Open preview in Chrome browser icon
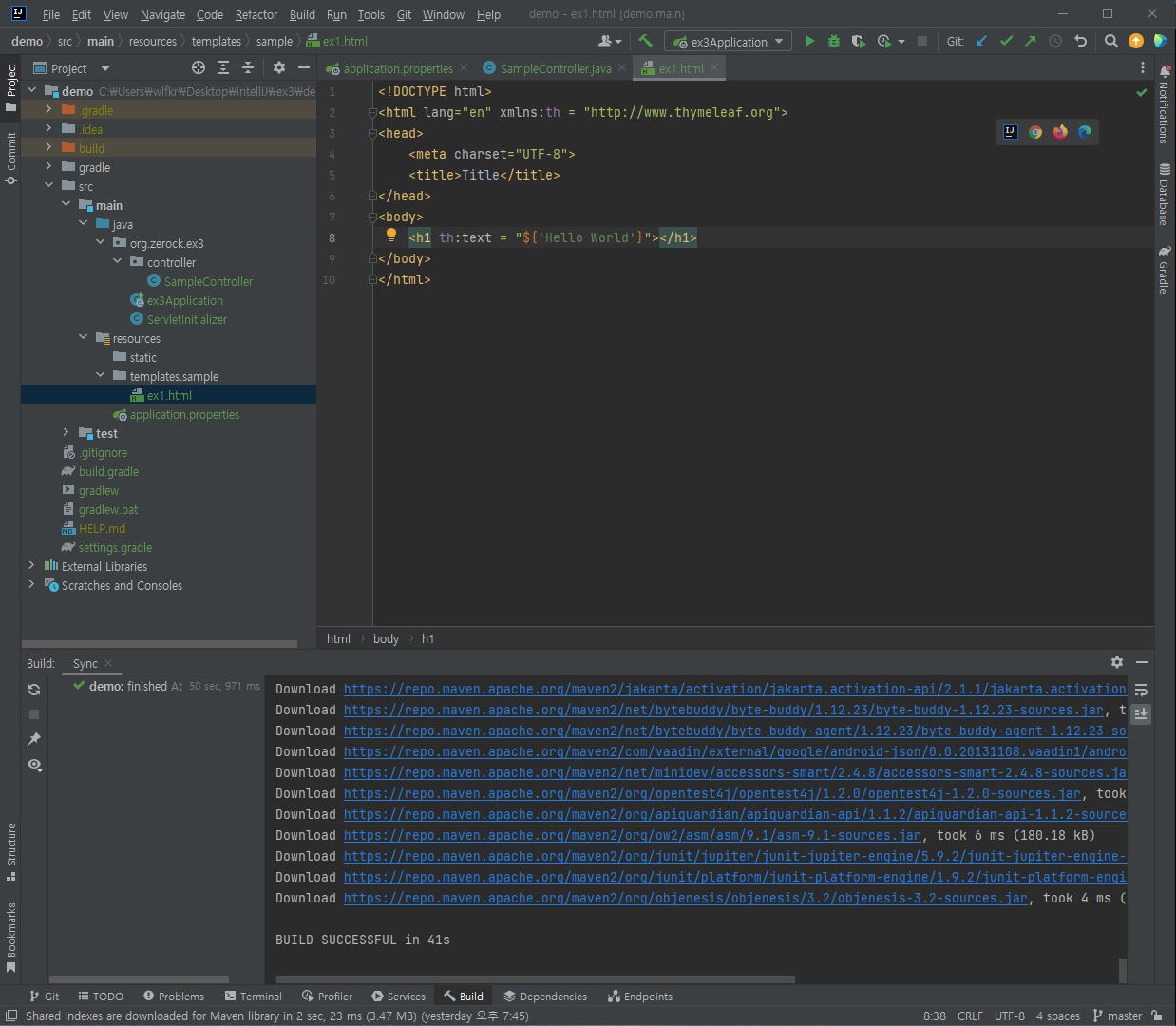 [x=1035, y=132]
